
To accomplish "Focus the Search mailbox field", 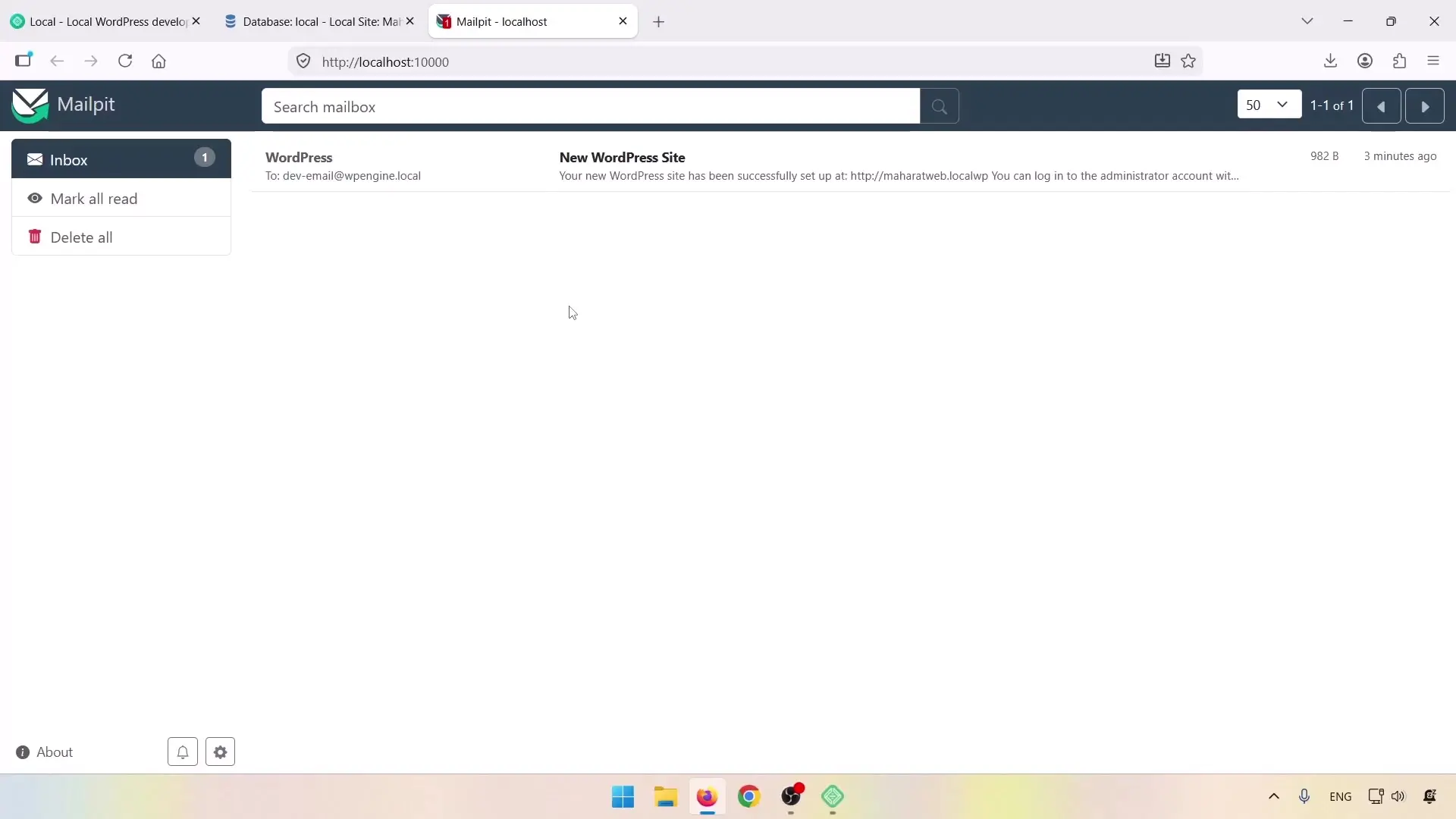I will click(591, 106).
